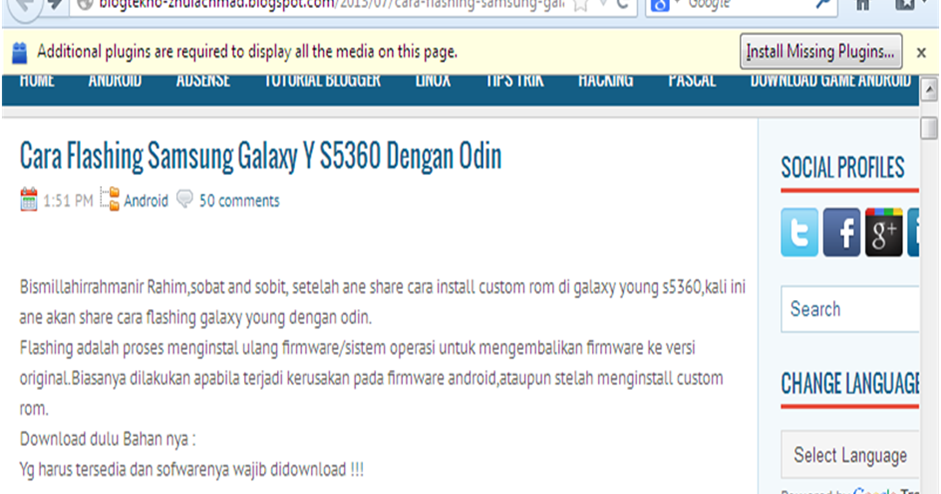
Task: Click the scrollbar up arrow
Action: click(929, 91)
